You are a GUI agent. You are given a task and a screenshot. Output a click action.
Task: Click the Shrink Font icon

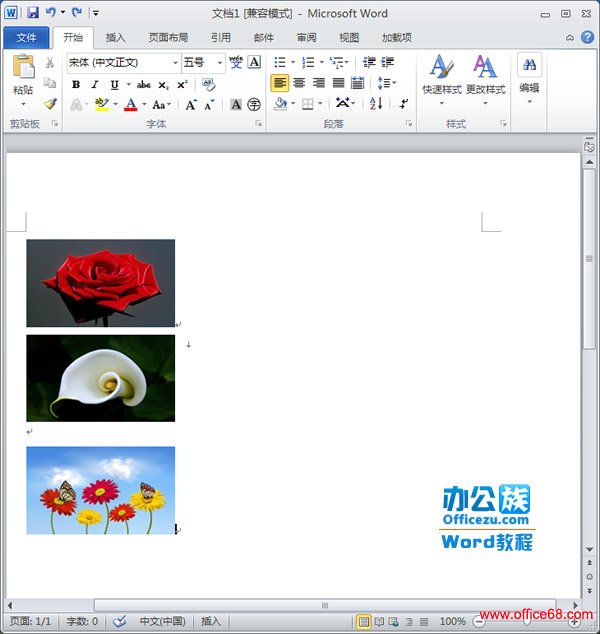point(209,105)
